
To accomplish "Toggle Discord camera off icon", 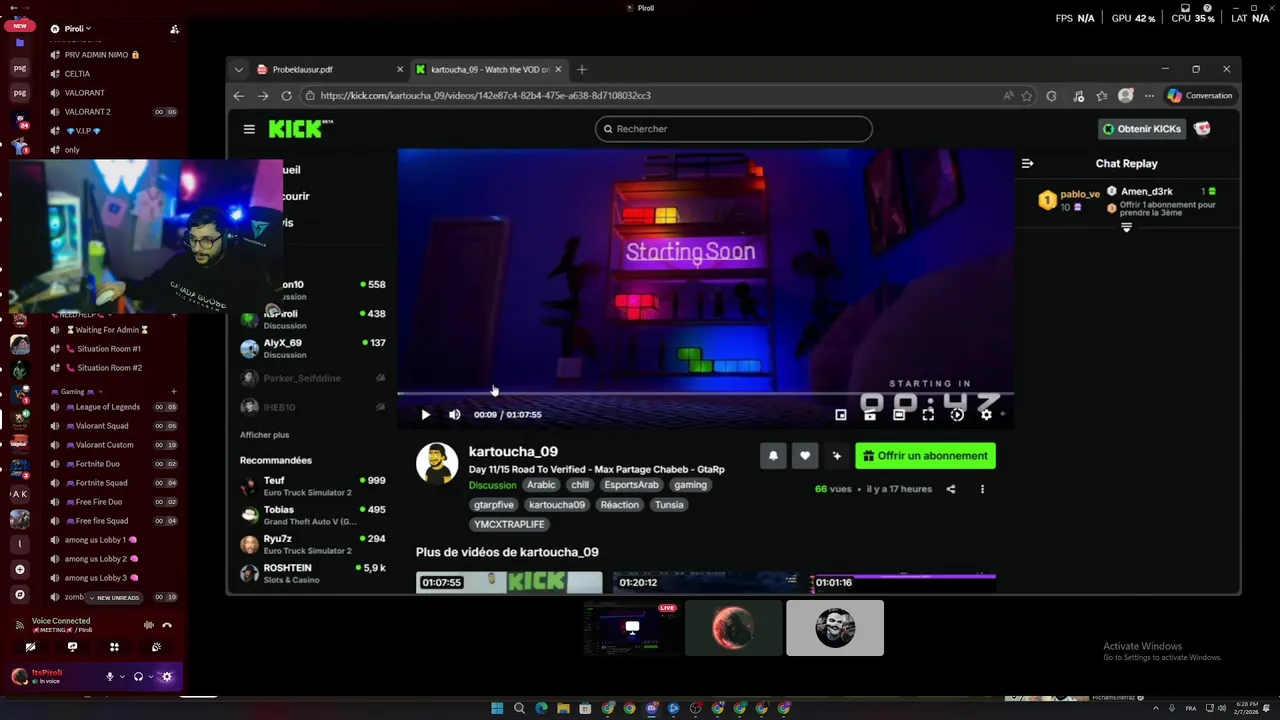I will click(x=30, y=647).
